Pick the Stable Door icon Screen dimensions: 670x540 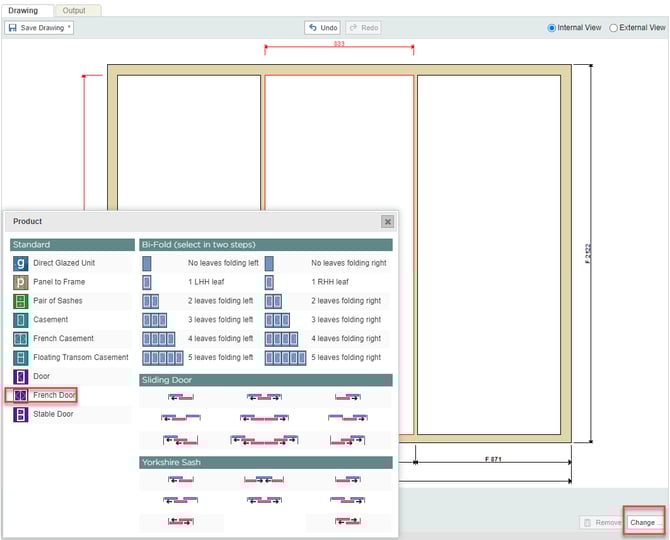pos(20,414)
